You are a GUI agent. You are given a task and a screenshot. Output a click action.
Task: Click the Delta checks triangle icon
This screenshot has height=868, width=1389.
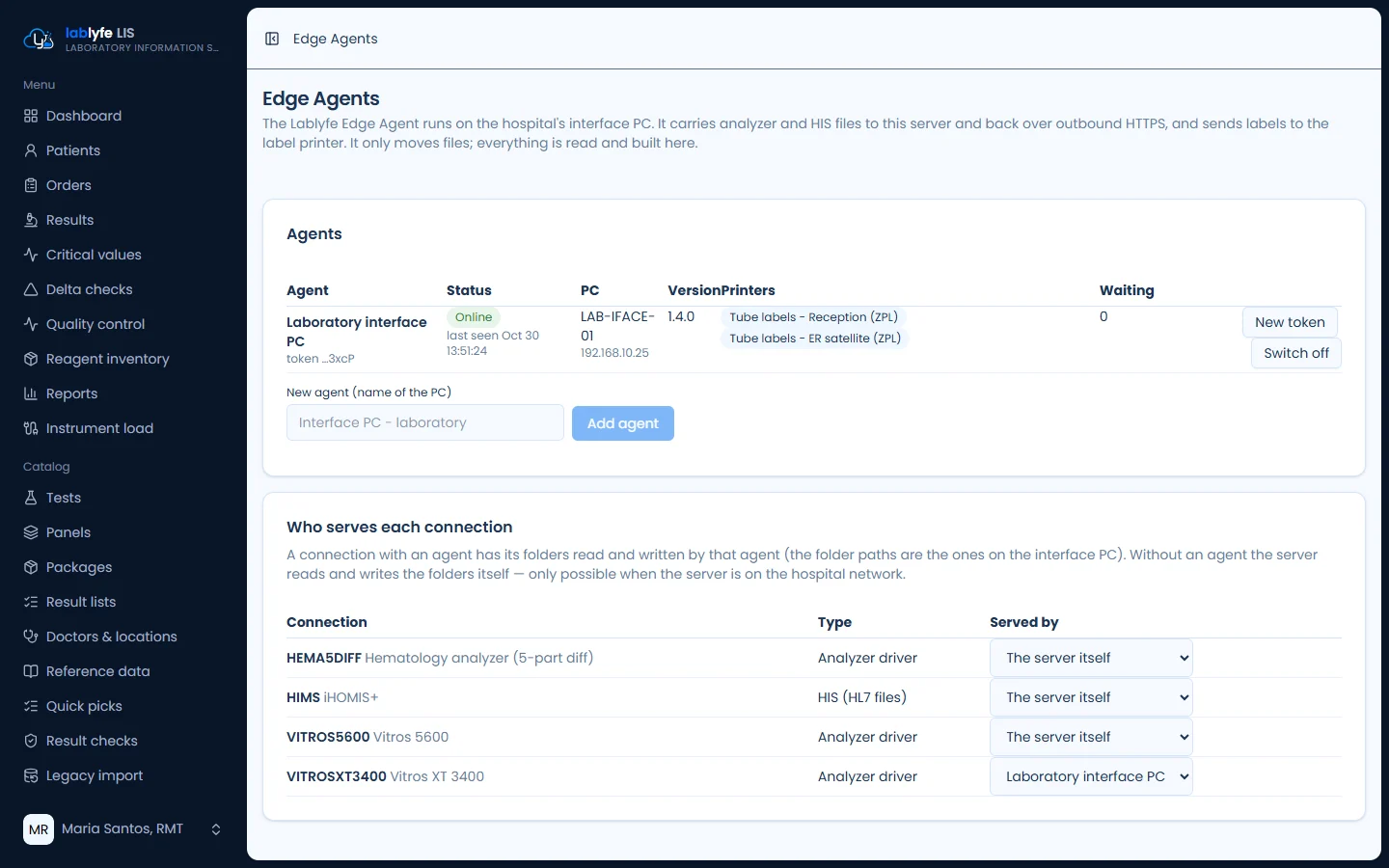[31, 289]
